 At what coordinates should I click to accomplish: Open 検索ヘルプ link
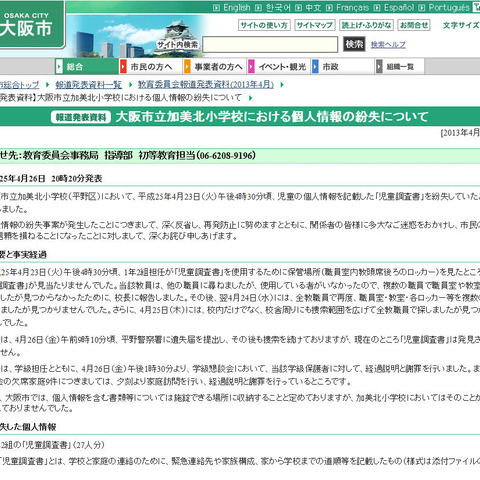click(388, 44)
